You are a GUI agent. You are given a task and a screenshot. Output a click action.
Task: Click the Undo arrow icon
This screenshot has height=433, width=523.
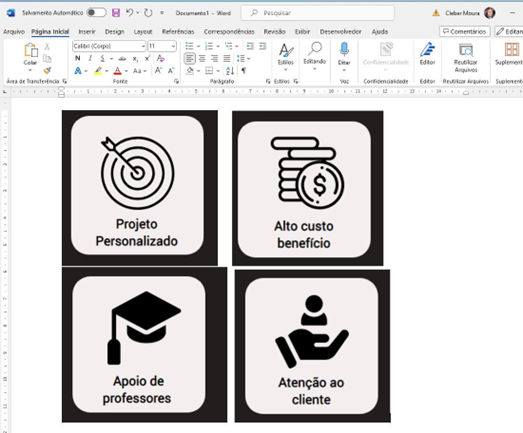[129, 13]
